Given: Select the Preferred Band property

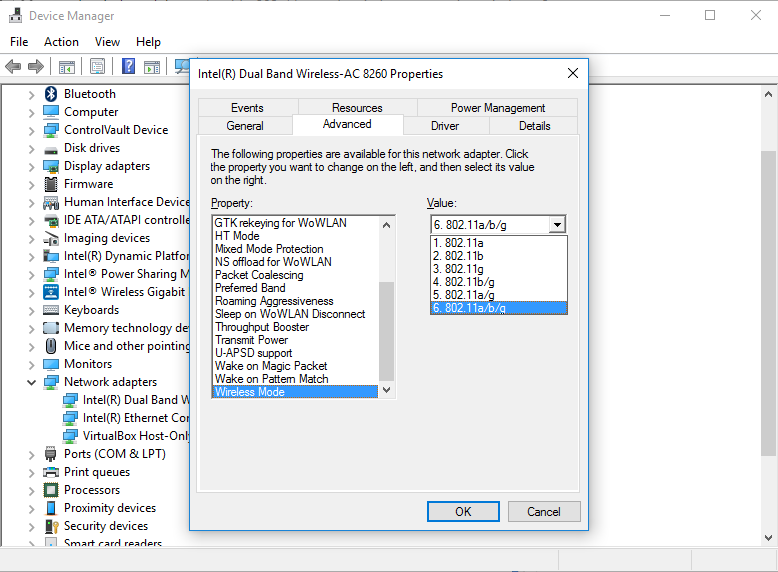Looking at the screenshot, I should click(296, 288).
